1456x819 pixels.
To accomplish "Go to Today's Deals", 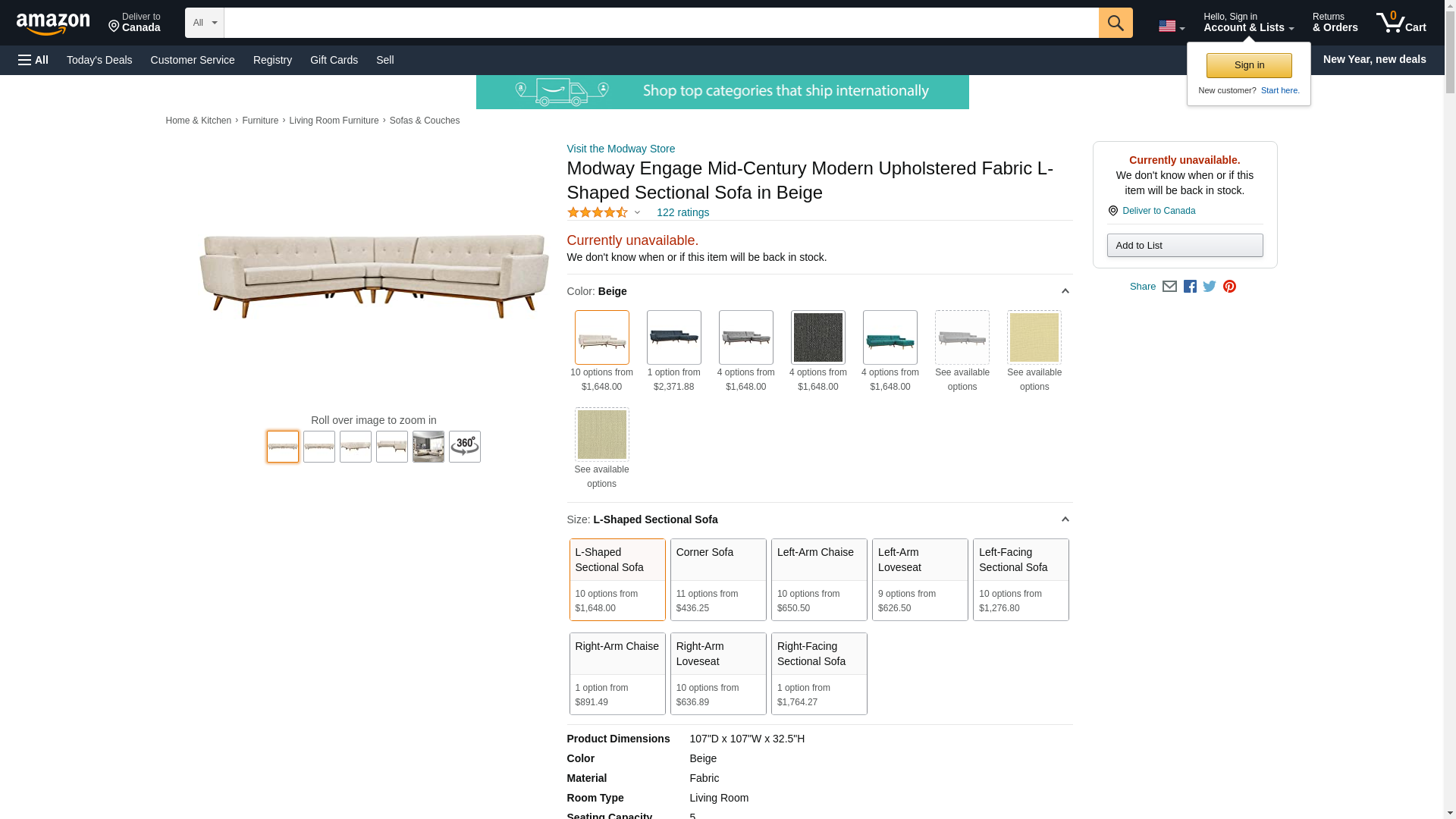I will pyautogui.click(x=99, y=60).
